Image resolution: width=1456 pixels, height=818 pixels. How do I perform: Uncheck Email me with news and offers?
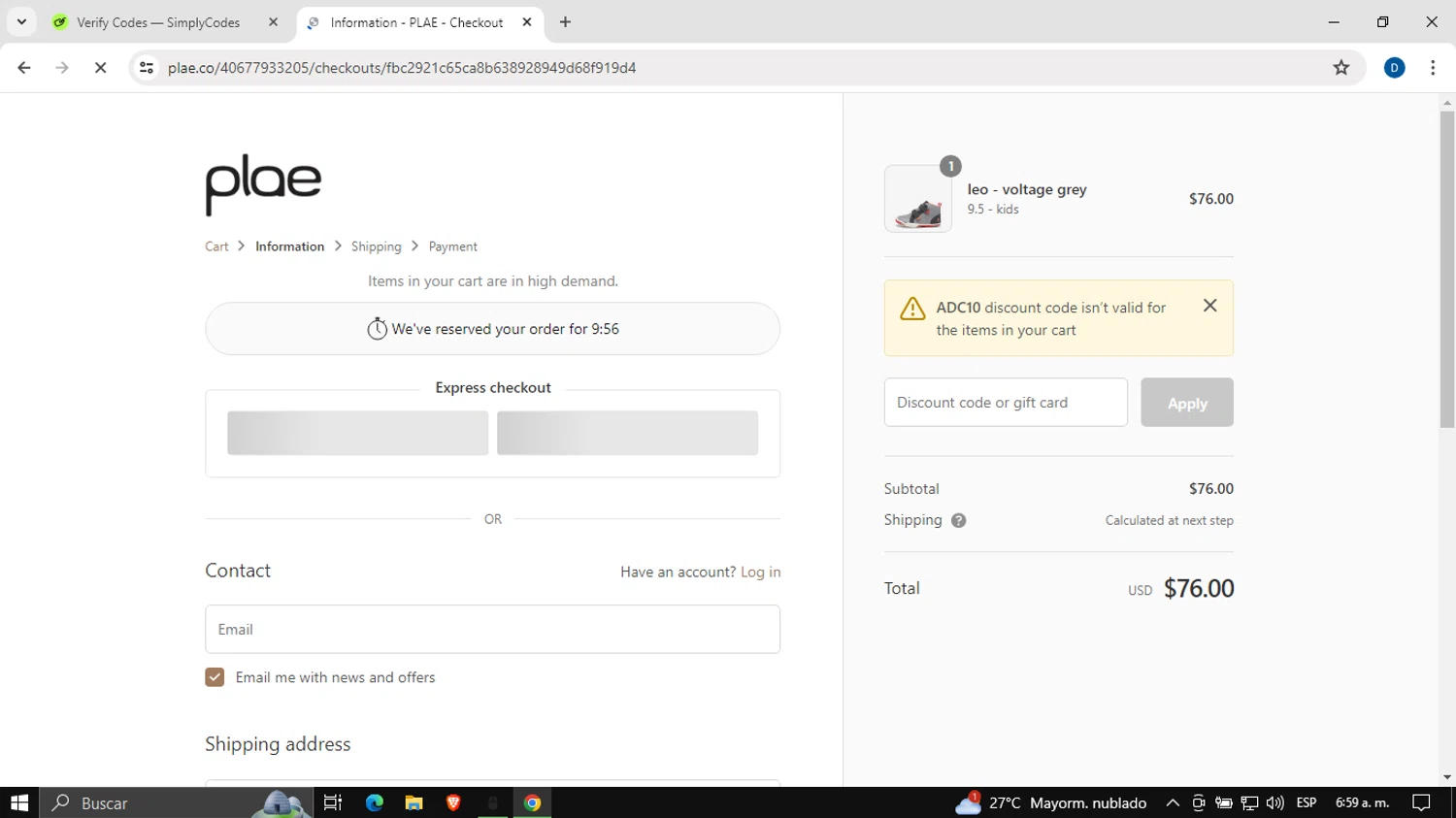[x=215, y=677]
